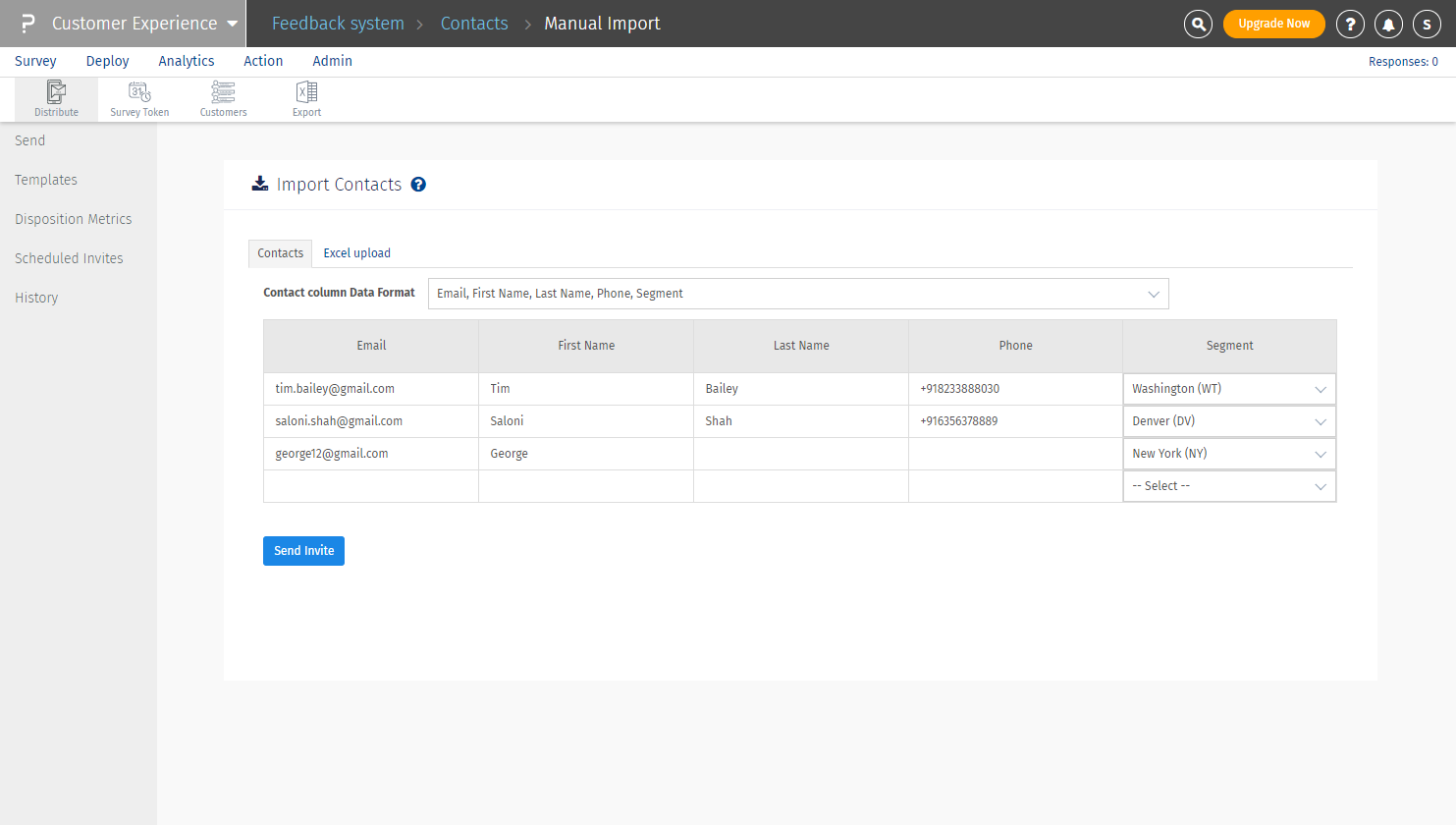The image size is (1456, 825).
Task: Click the Upgrade Now button
Action: (x=1273, y=24)
